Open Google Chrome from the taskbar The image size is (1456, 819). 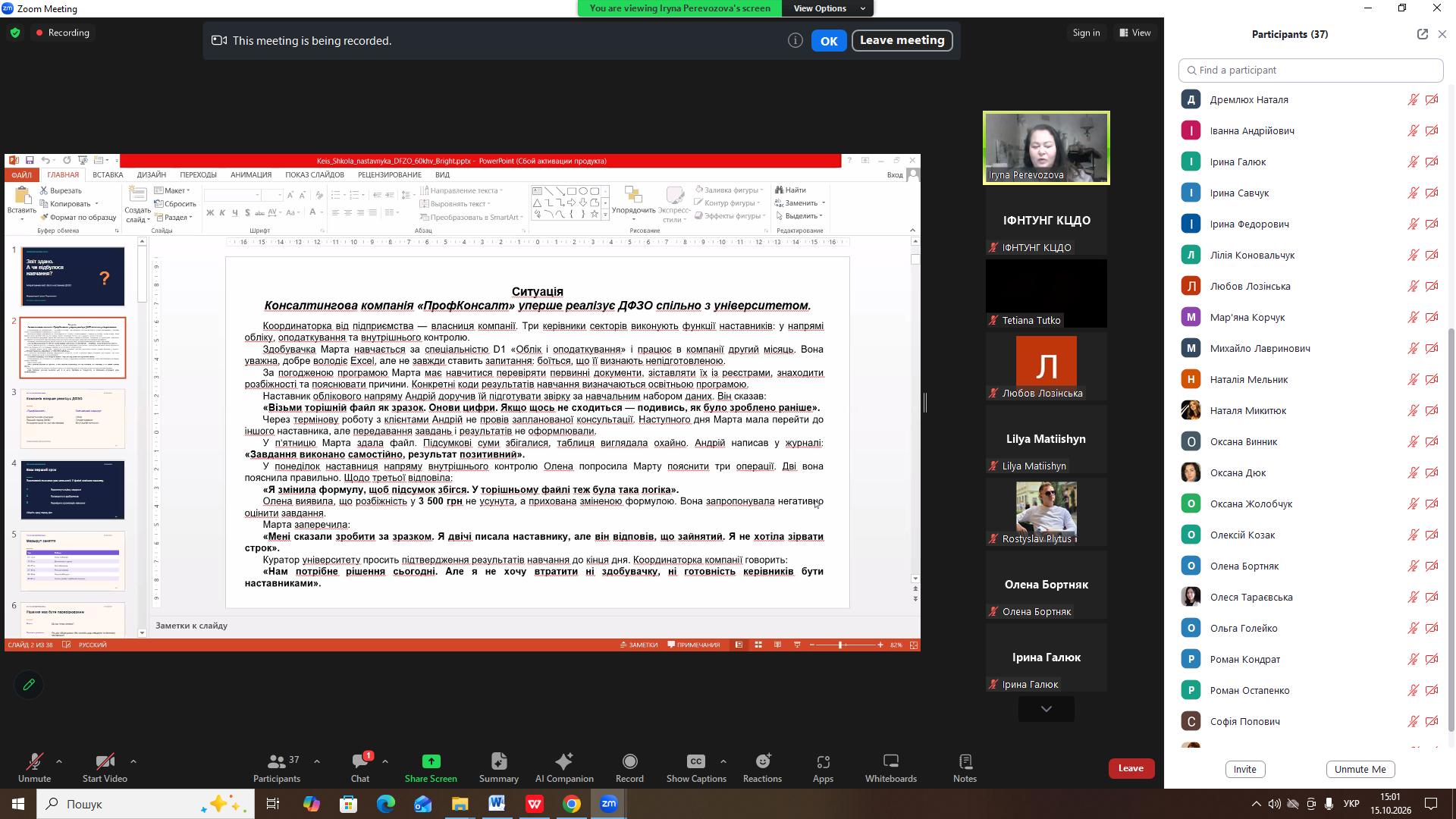tap(572, 804)
